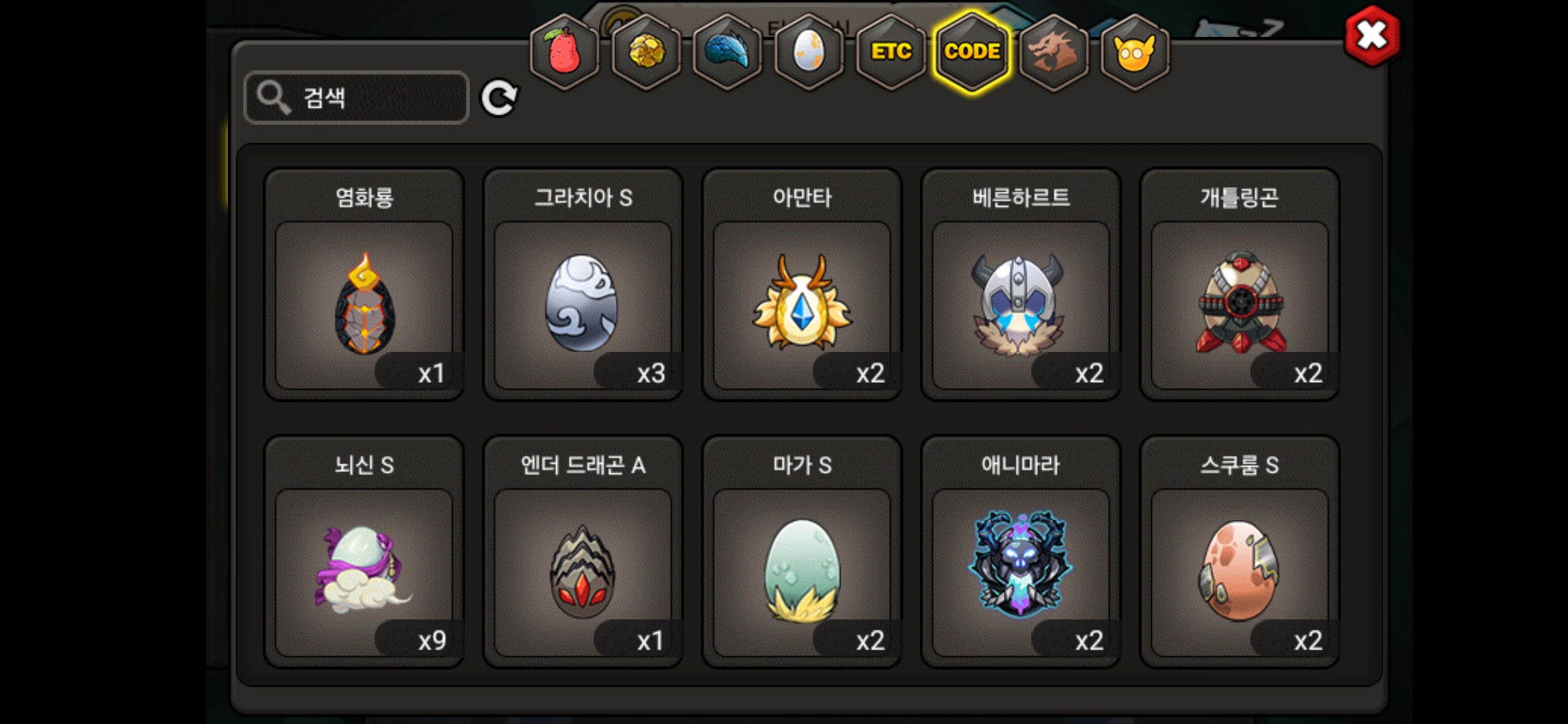1568x724 pixels.
Task: Open the gold nugget category tab
Action: coord(646,52)
